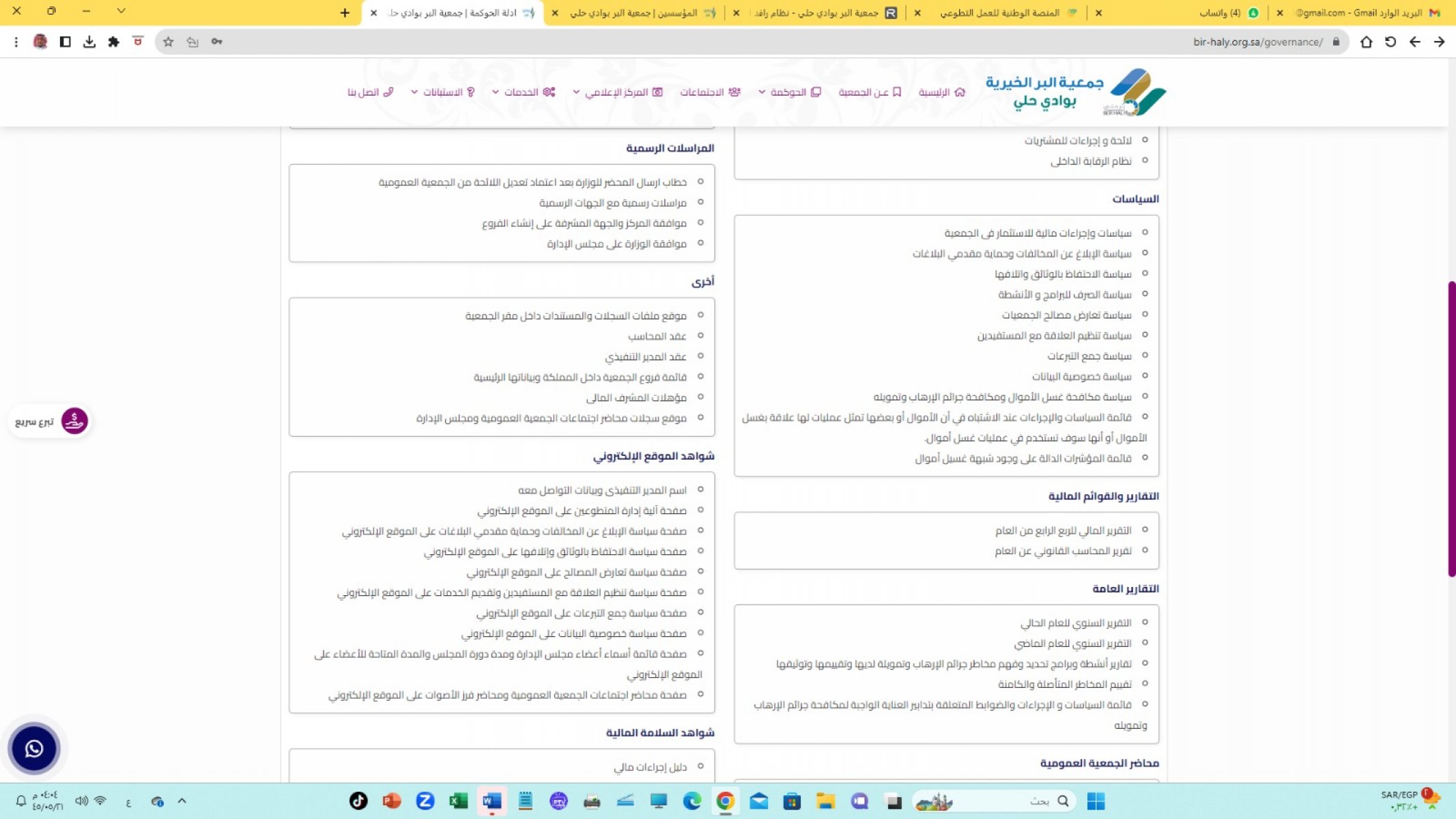Open the الرئيسية nav menu item

pos(942,92)
